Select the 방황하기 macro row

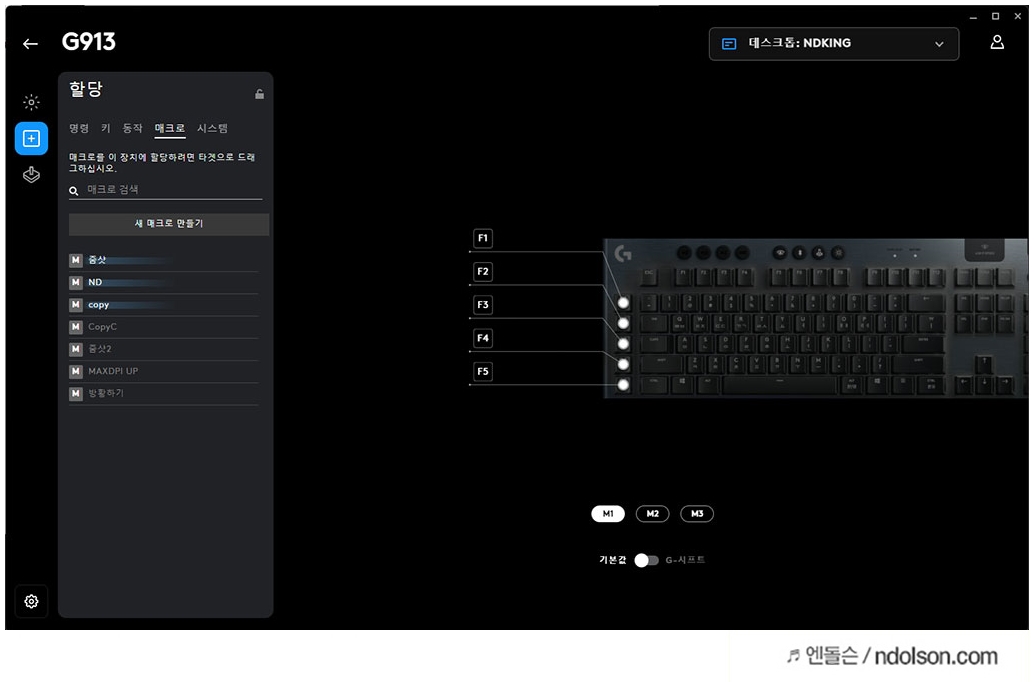(x=164, y=393)
